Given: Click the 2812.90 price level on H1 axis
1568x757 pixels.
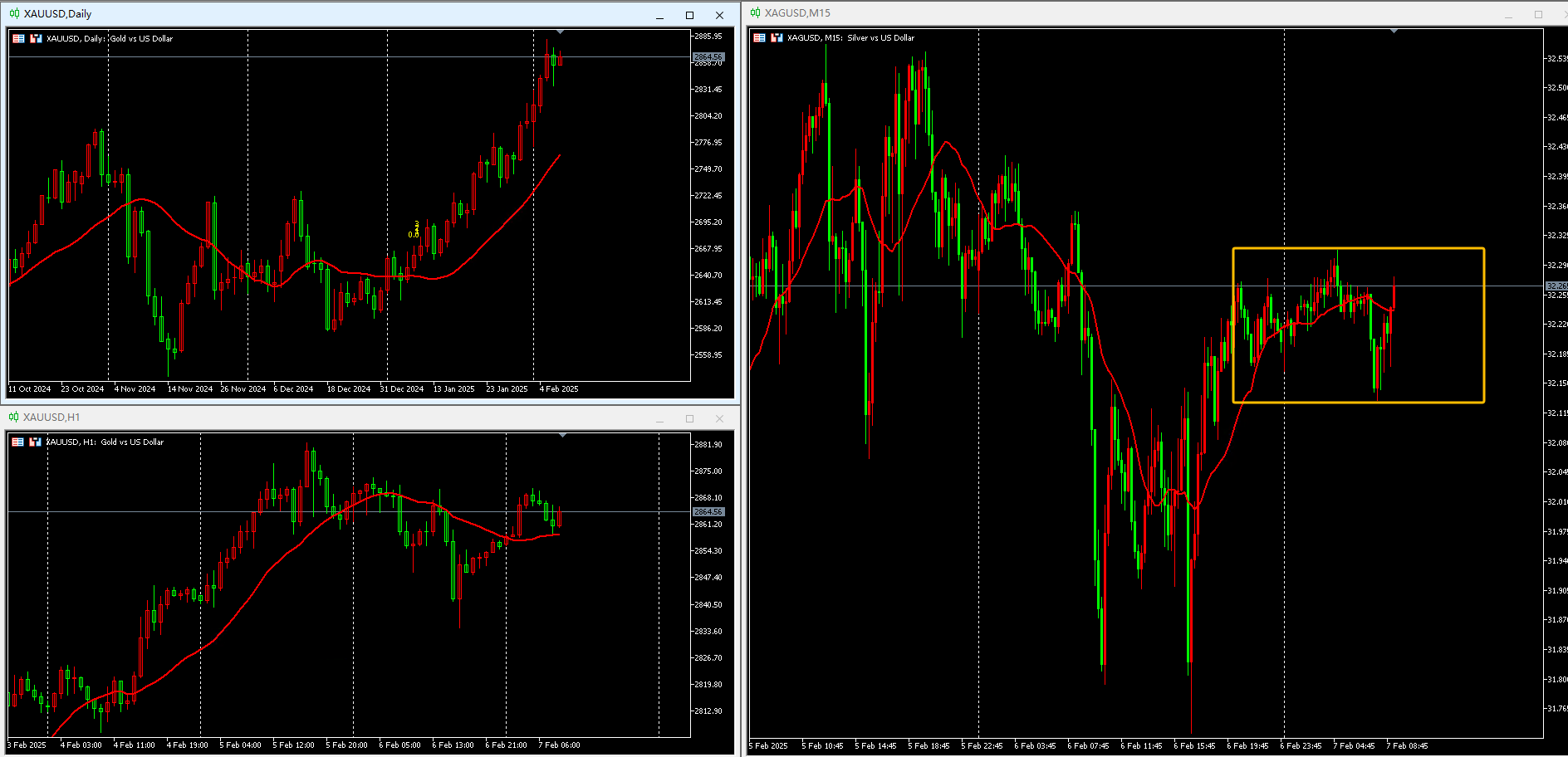Looking at the screenshot, I should (708, 711).
